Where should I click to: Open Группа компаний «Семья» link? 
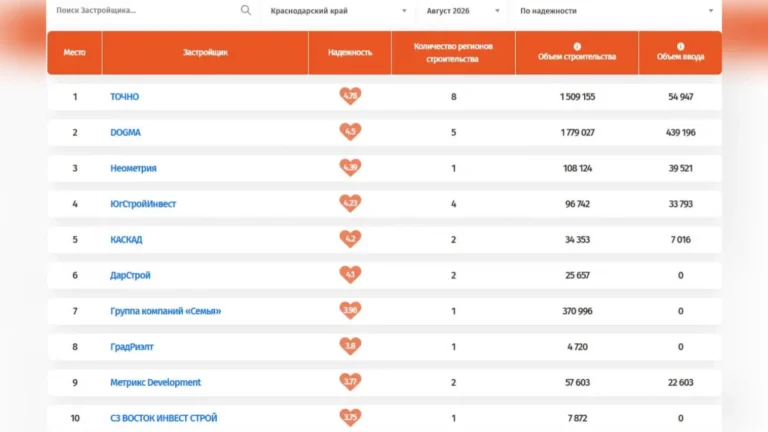166,311
